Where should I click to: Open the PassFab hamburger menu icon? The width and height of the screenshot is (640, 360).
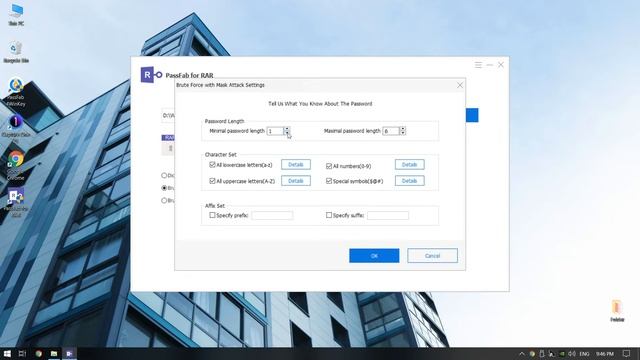(478, 65)
